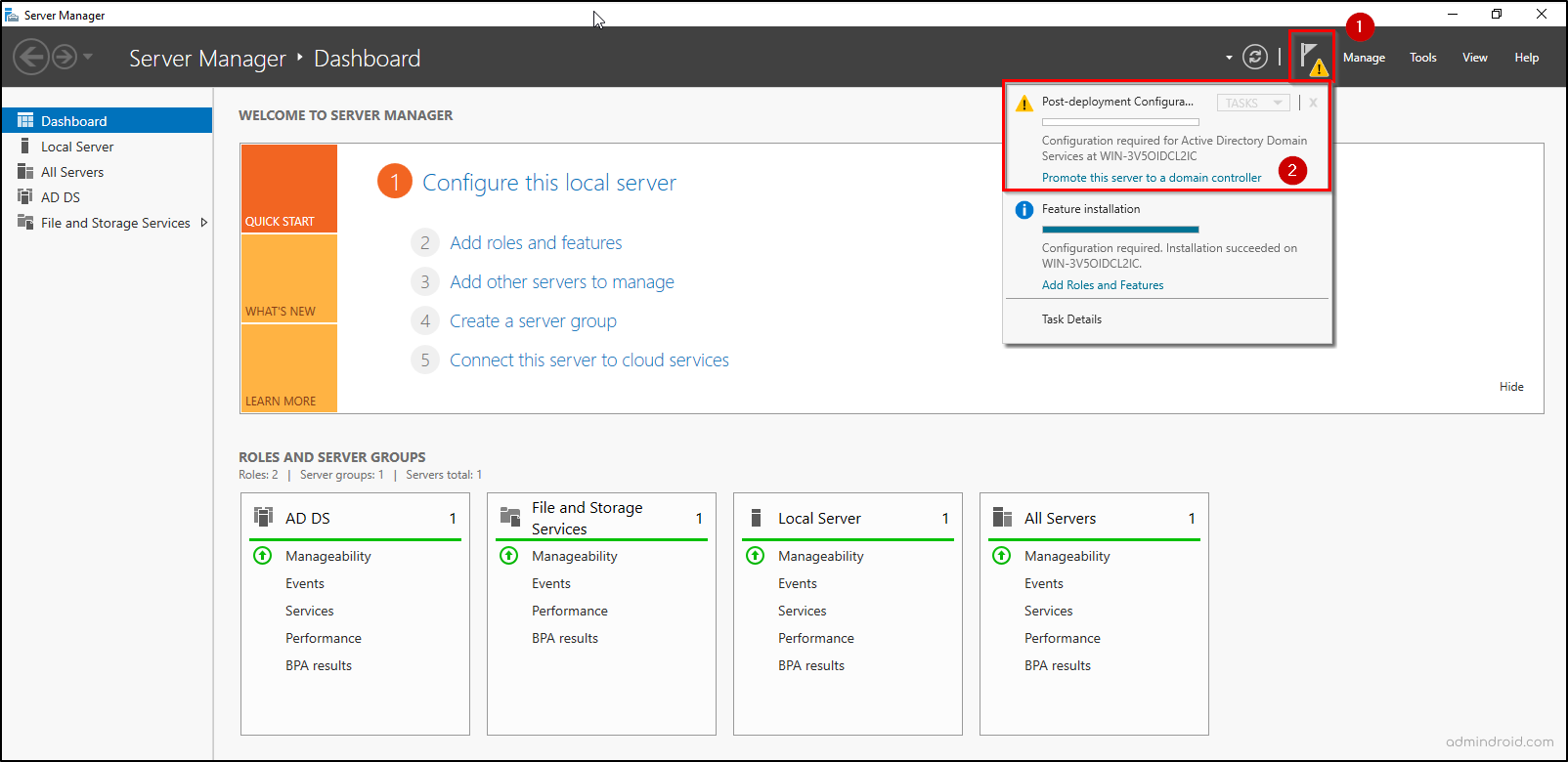1568x762 pixels.
Task: Click Add roles and features quick start link
Action: [x=536, y=242]
